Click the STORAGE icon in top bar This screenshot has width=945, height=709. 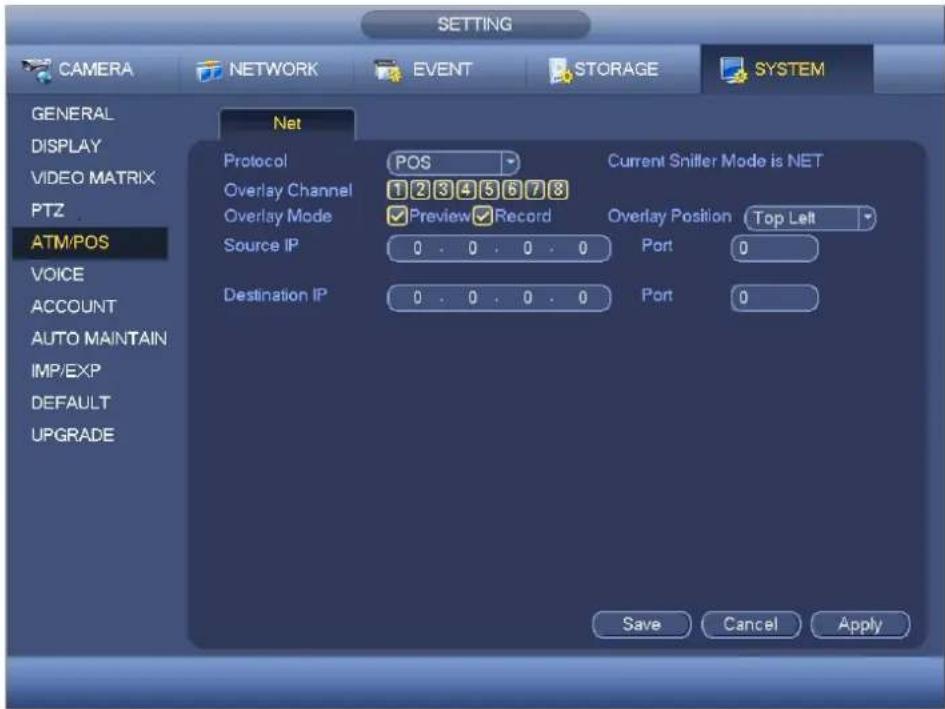[x=560, y=70]
